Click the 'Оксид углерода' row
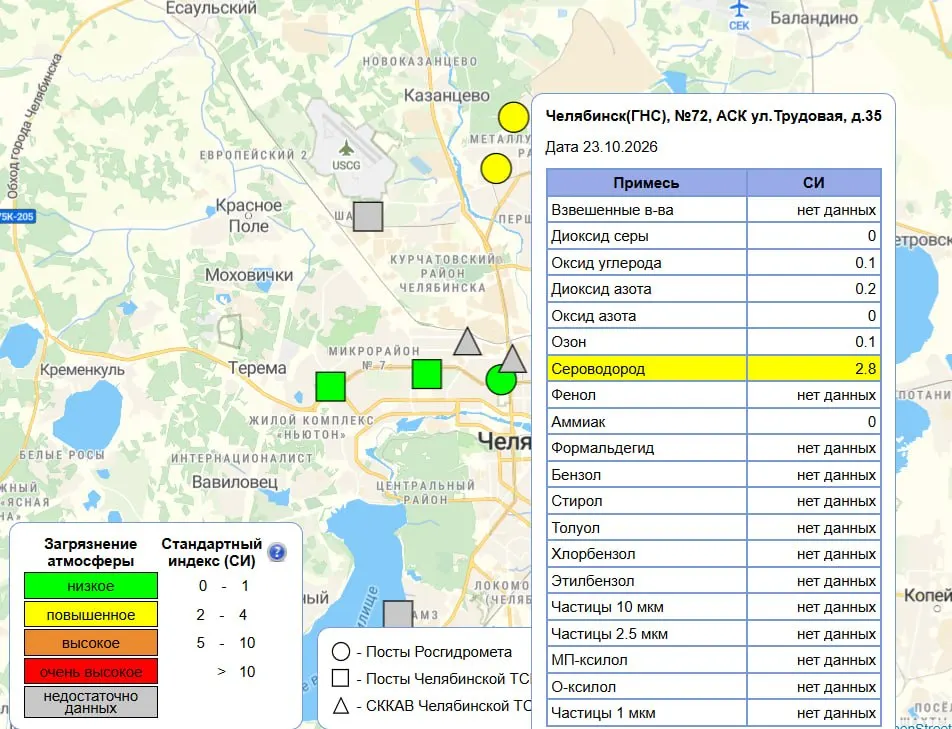952x729 pixels. pos(714,263)
